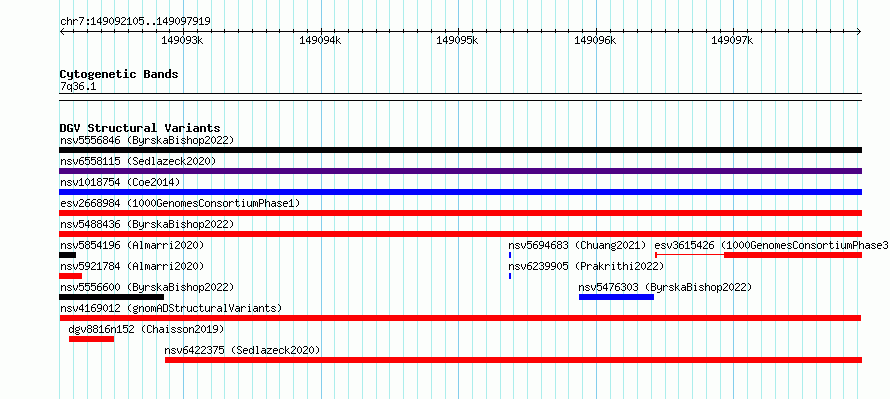Open nsv6422375 (Sedlazeck2020) label
The height and width of the screenshot is (399, 890).
[242, 350]
